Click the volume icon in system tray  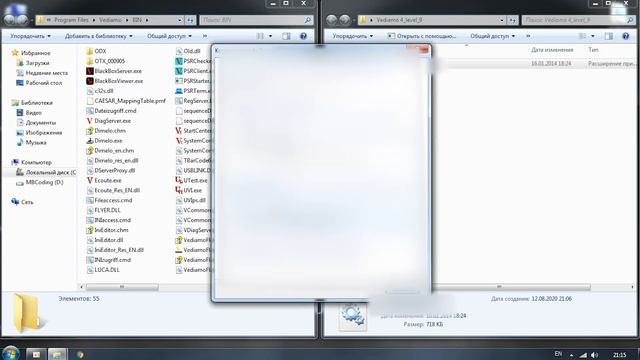pyautogui.click(x=595, y=355)
